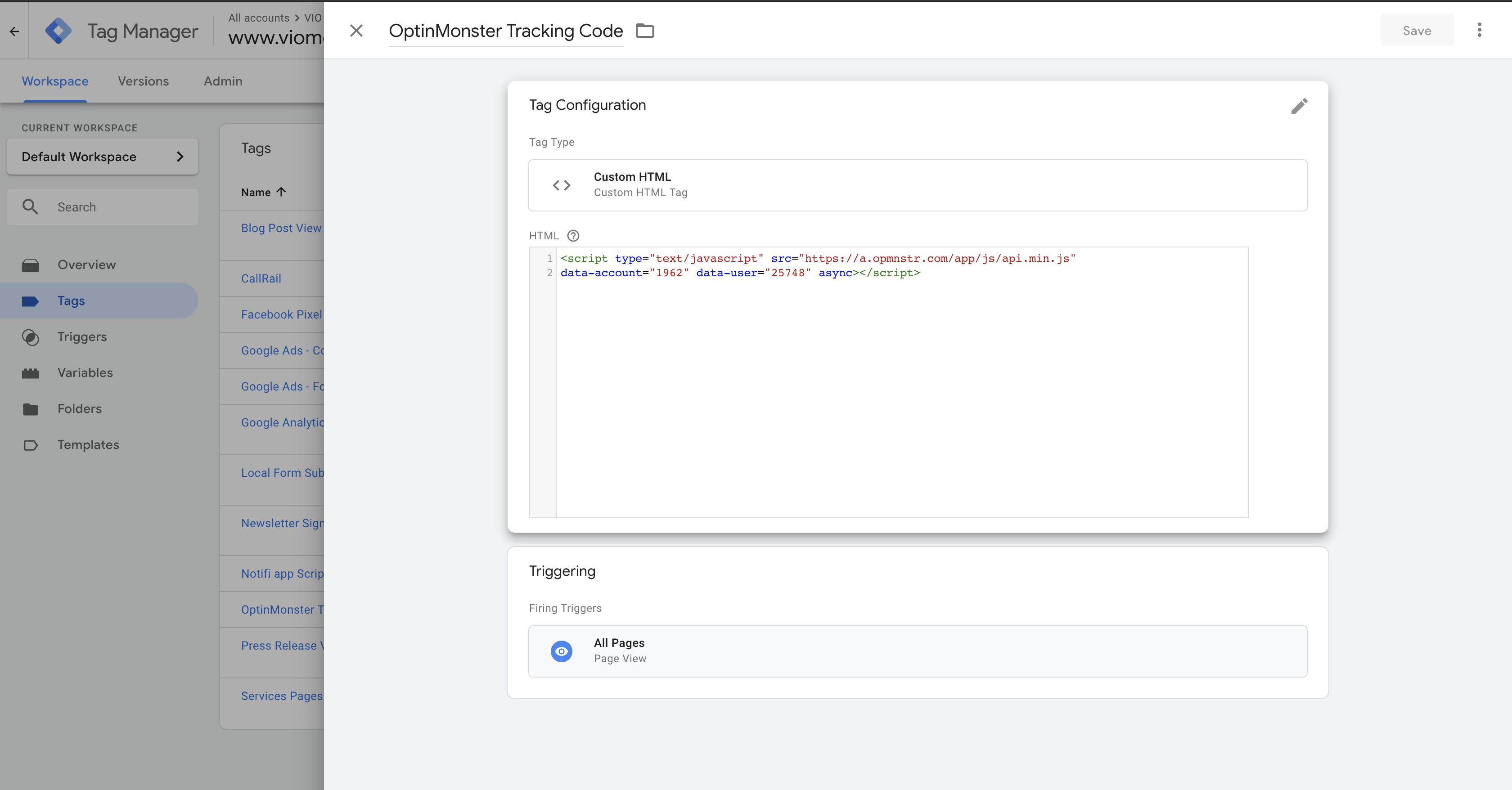
Task: Open the folder icon next to tag name
Action: click(645, 31)
